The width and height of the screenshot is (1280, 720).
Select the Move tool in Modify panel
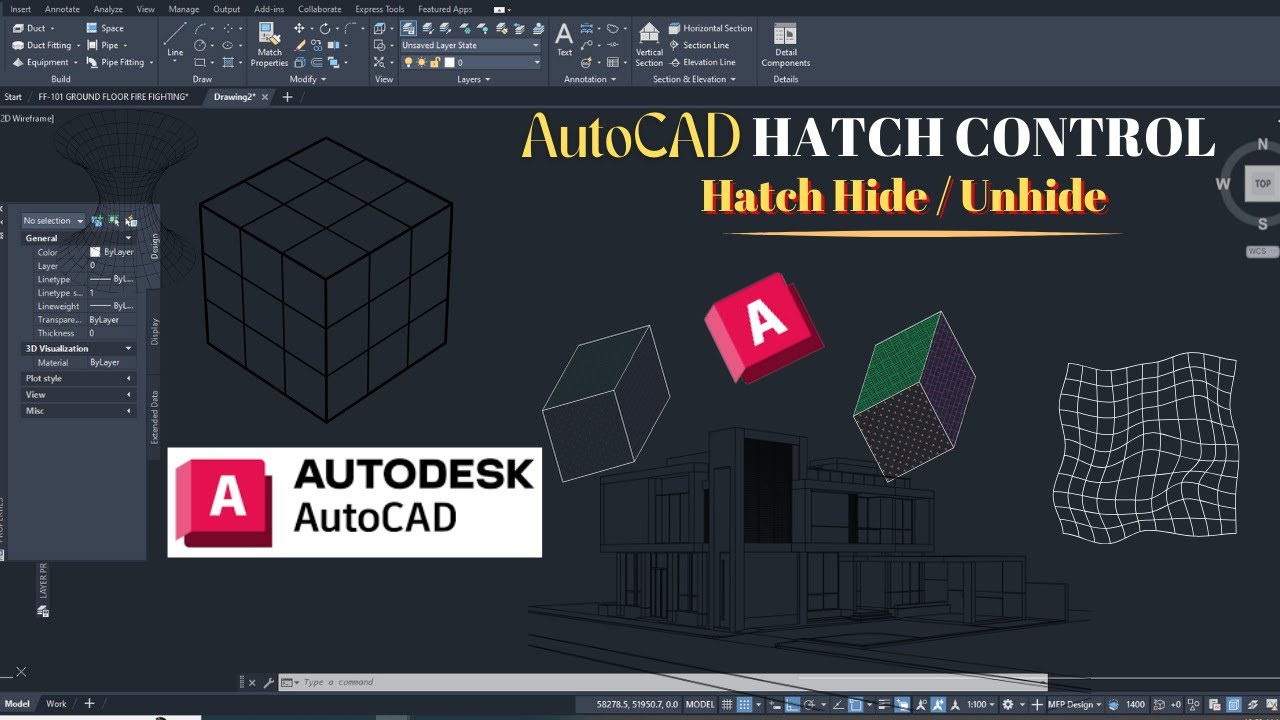[x=300, y=28]
